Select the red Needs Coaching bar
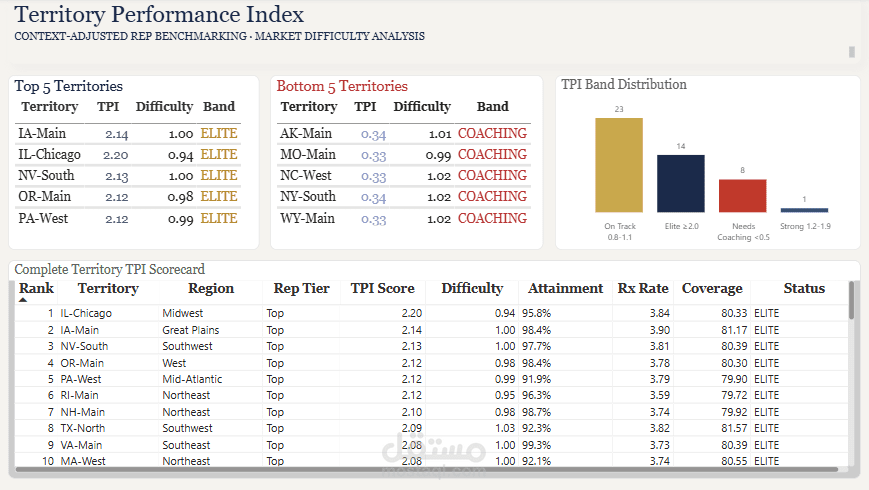The image size is (869, 490). [742, 195]
